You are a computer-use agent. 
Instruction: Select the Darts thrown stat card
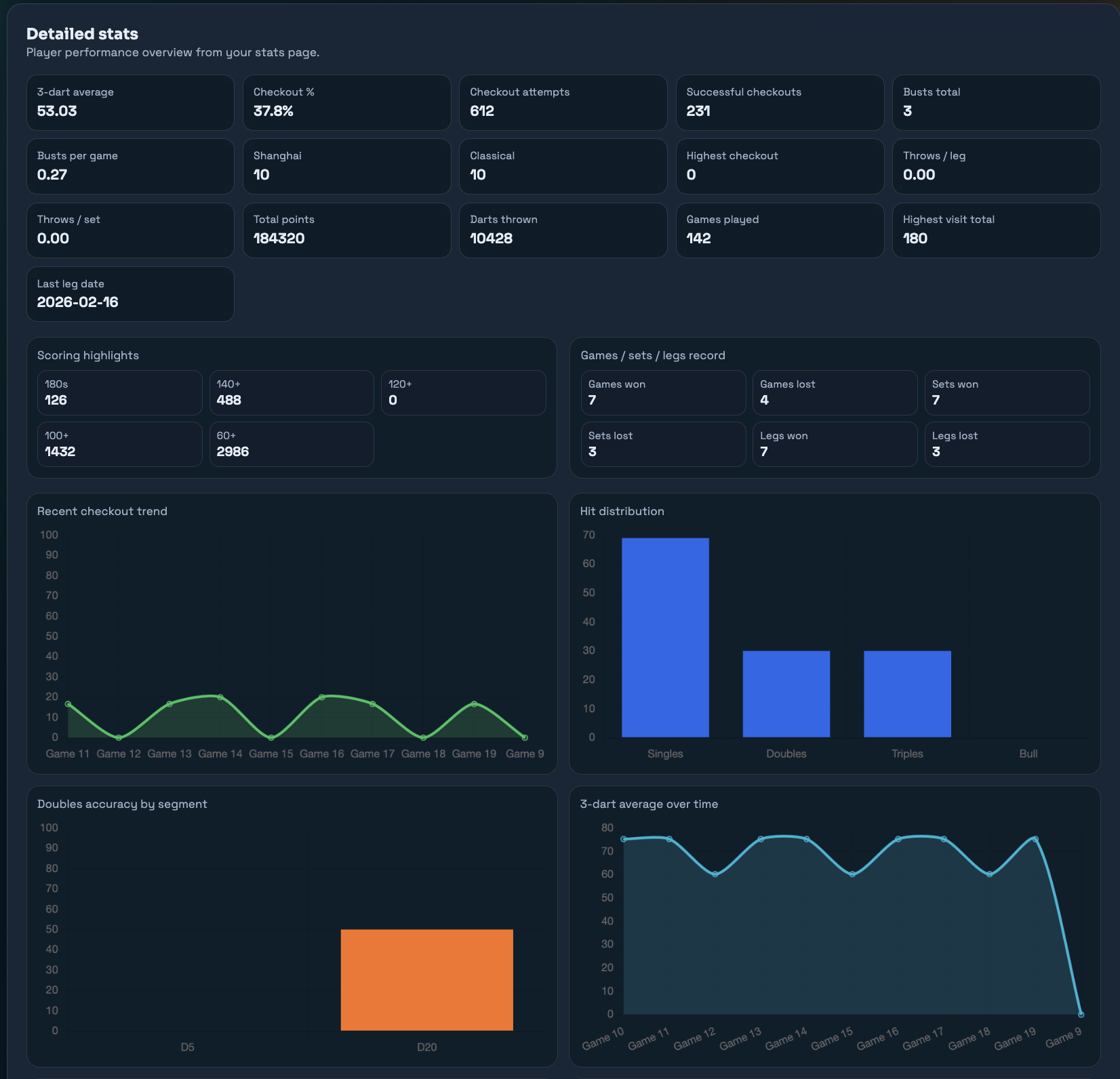[x=563, y=230]
